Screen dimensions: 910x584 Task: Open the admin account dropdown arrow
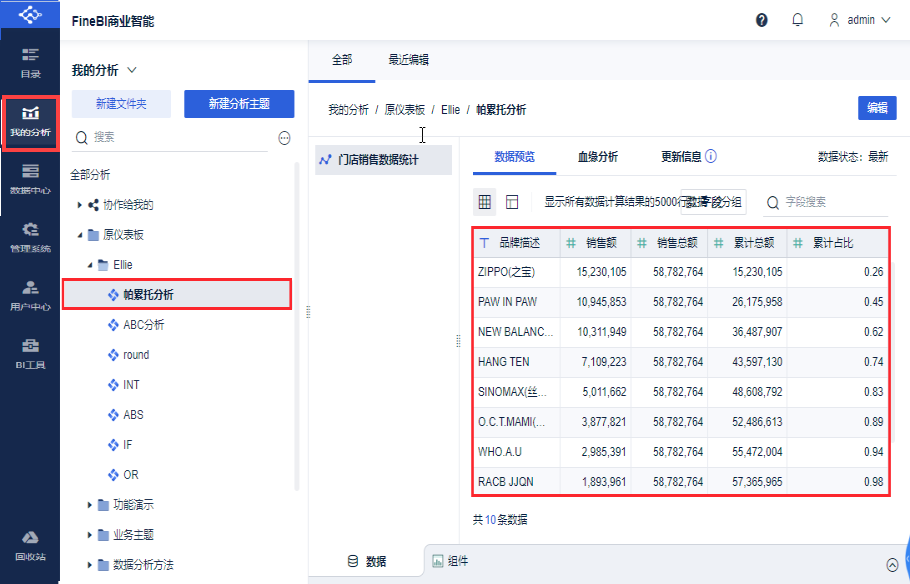886,20
